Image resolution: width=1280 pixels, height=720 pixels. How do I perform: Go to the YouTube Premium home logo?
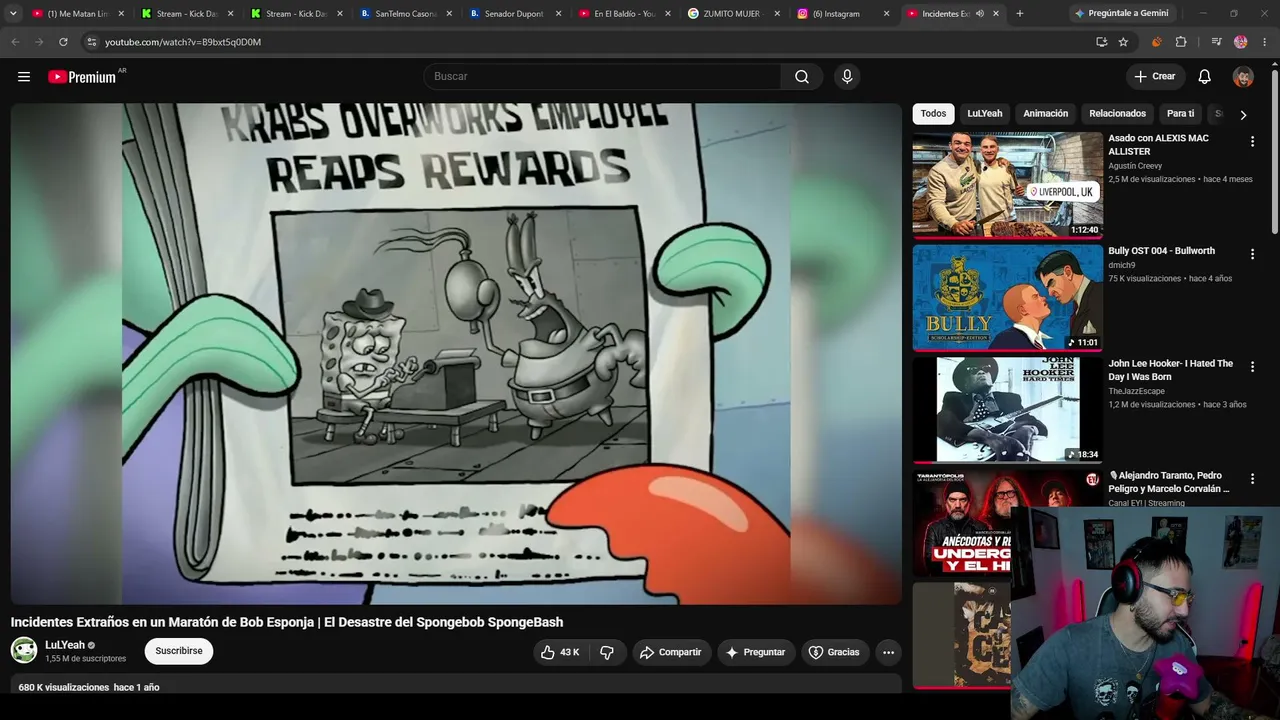[82, 77]
